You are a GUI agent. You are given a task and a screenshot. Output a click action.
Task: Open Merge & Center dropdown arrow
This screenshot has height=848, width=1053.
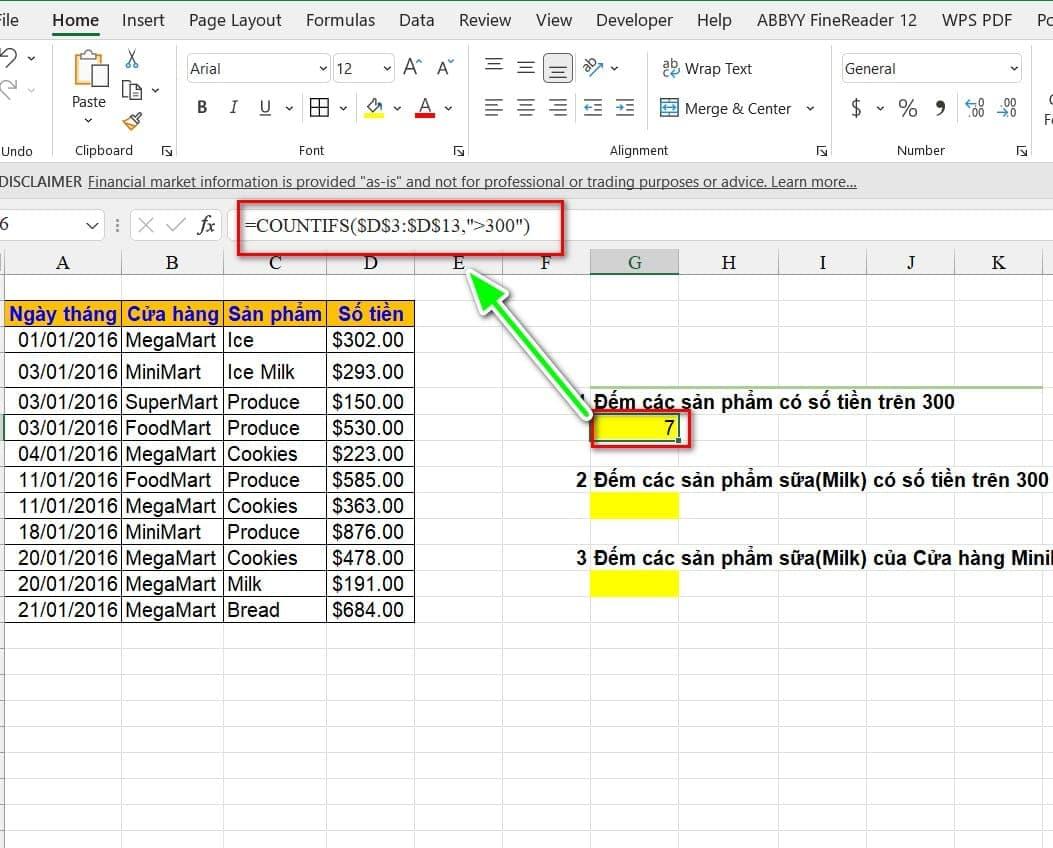click(x=810, y=109)
